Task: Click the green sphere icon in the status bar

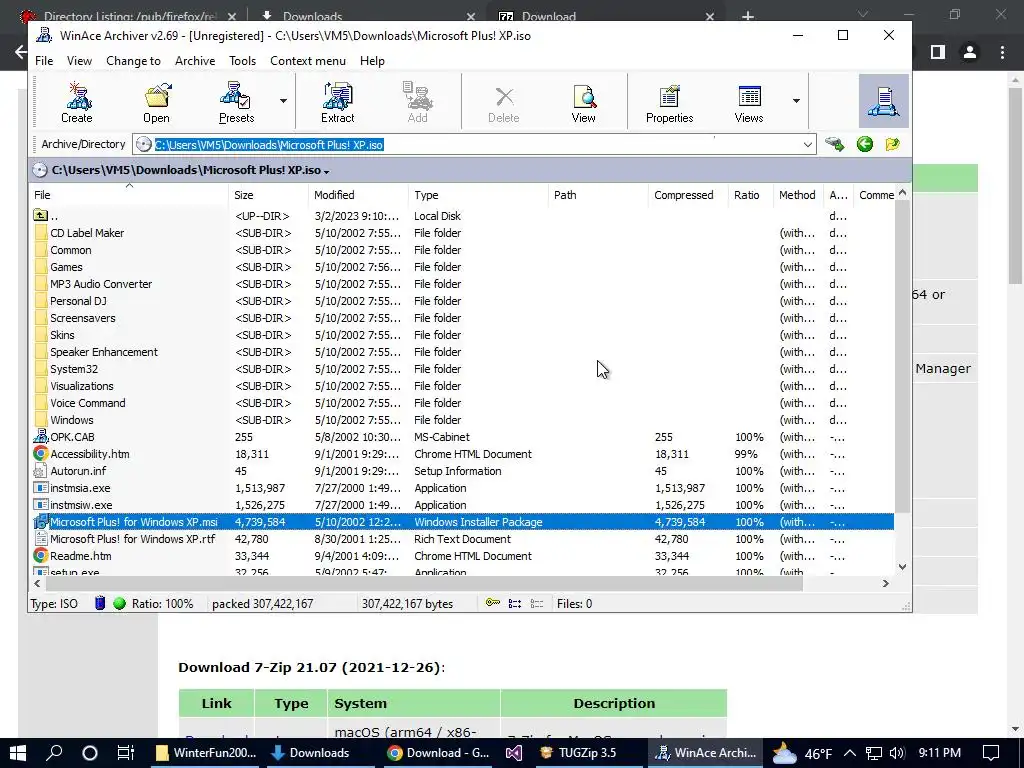Action: pyautogui.click(x=119, y=603)
